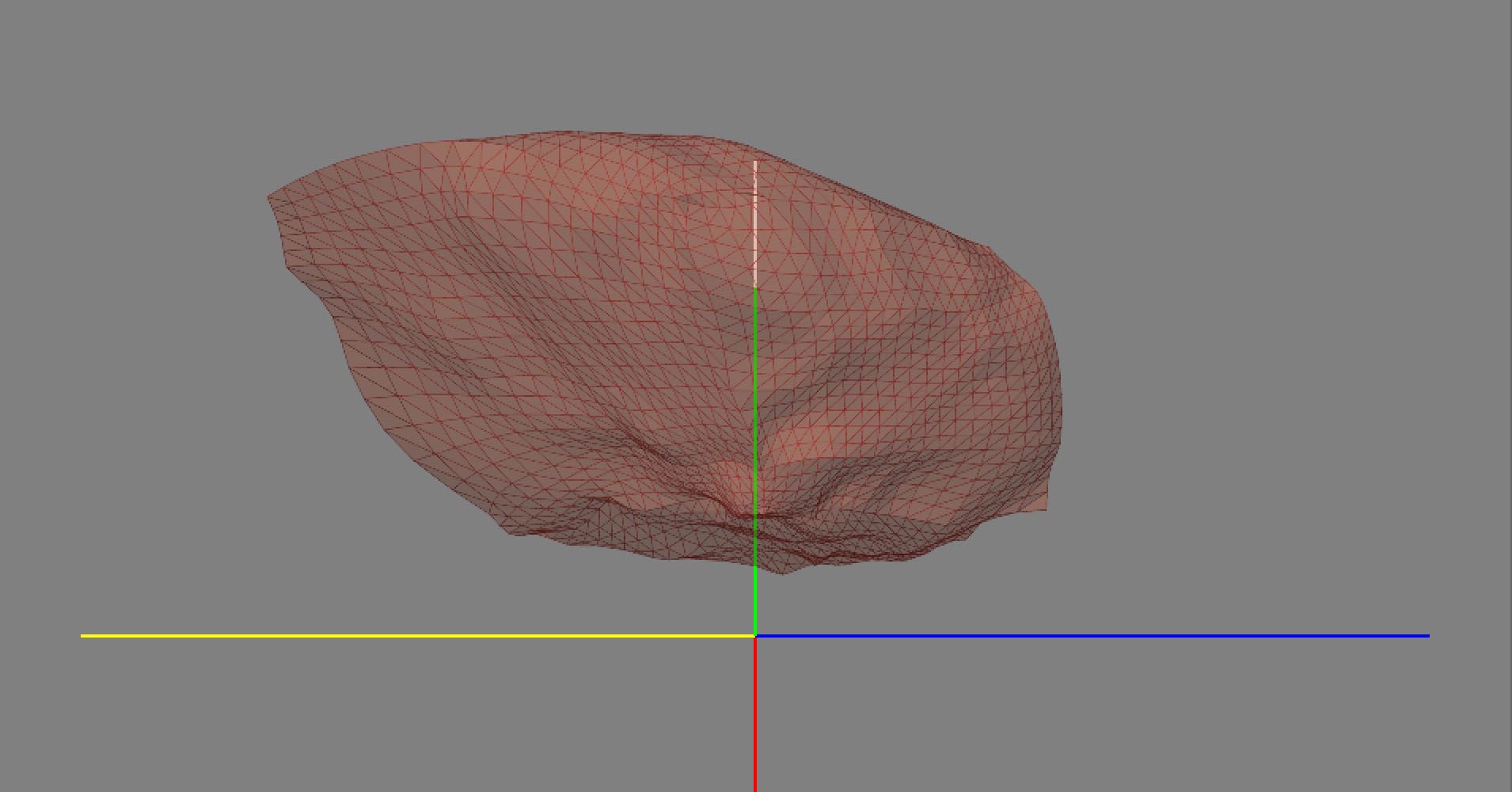Click the red axis line below the origin
The height and width of the screenshot is (792, 1512).
pos(755,713)
